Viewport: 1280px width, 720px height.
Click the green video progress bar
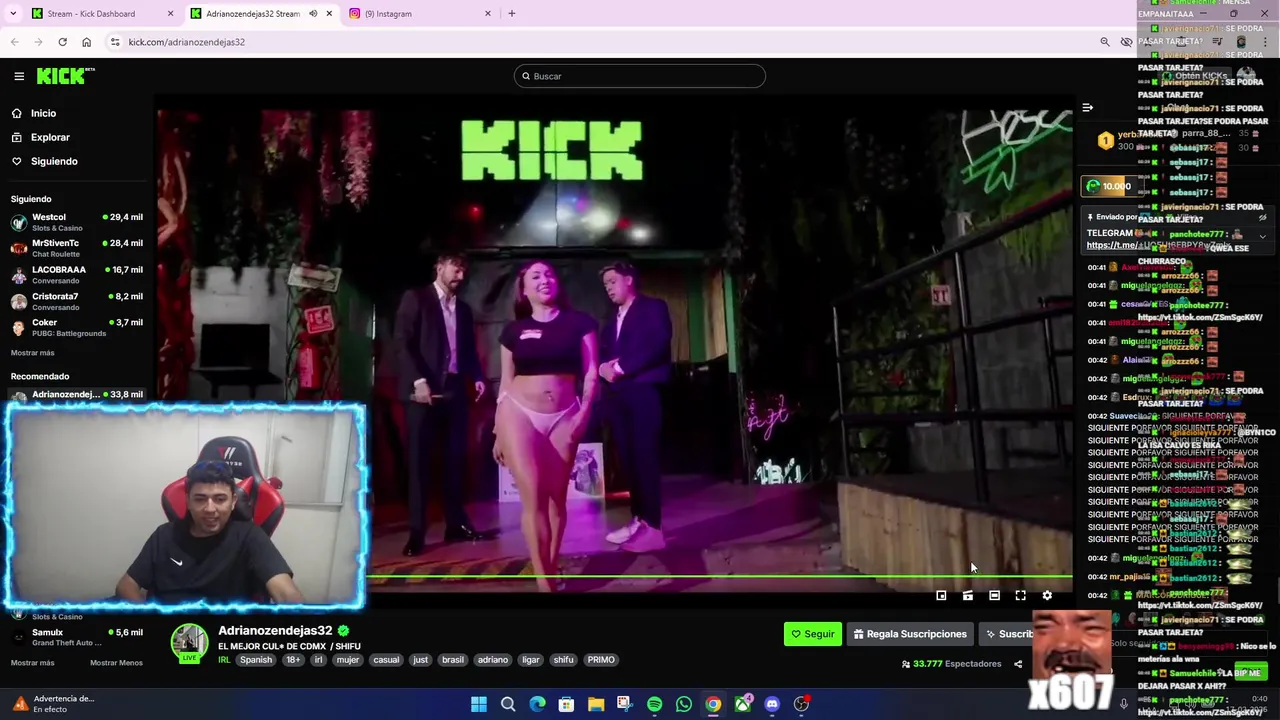pos(720,576)
